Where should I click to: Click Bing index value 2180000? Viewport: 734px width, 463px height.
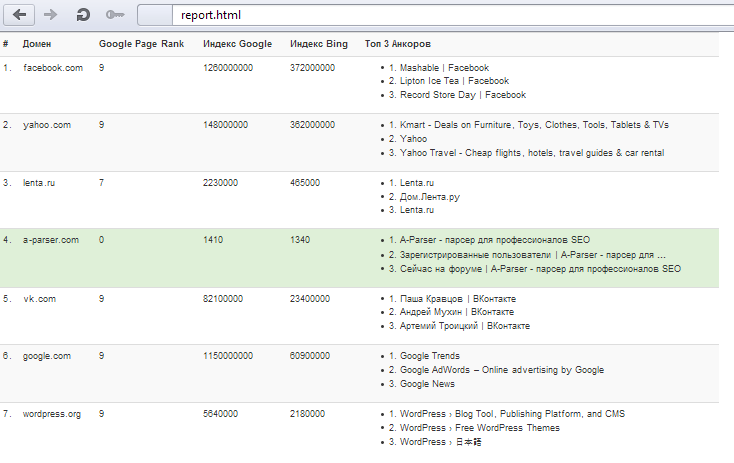click(x=307, y=414)
